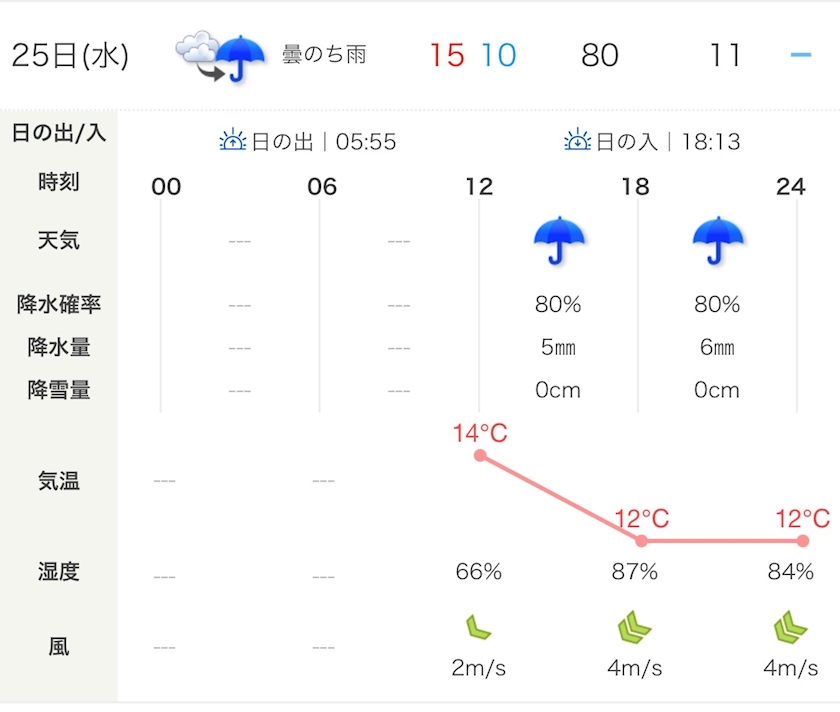
Task: Click the sunrise icon beside 日の出
Action: 232,141
